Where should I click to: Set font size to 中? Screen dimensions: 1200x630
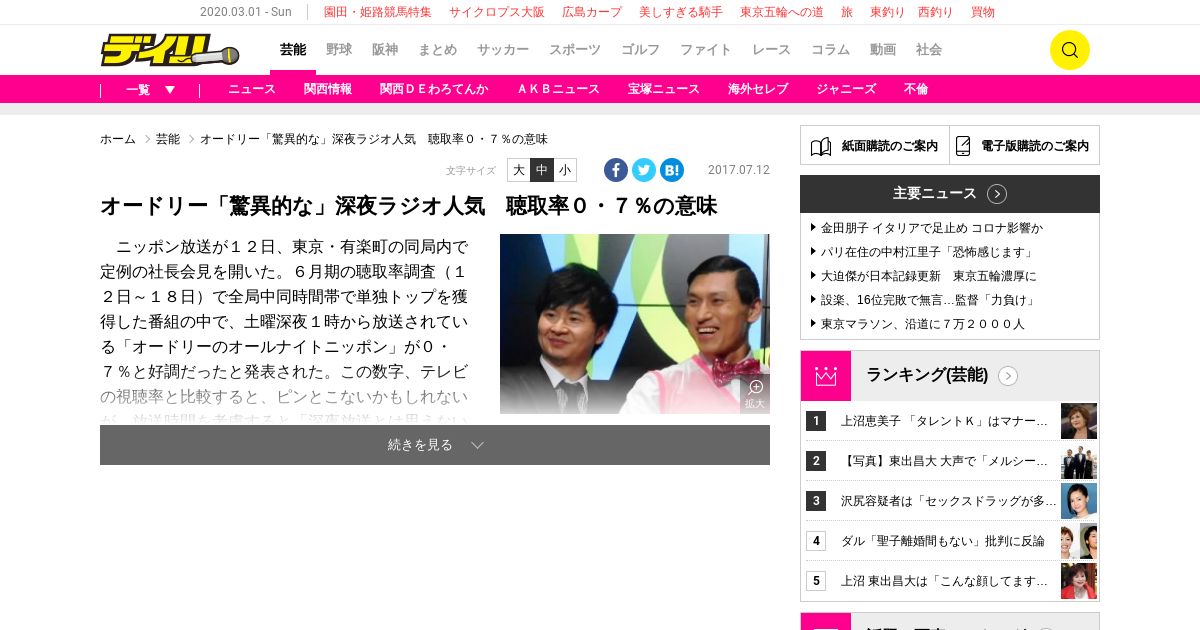click(x=542, y=170)
